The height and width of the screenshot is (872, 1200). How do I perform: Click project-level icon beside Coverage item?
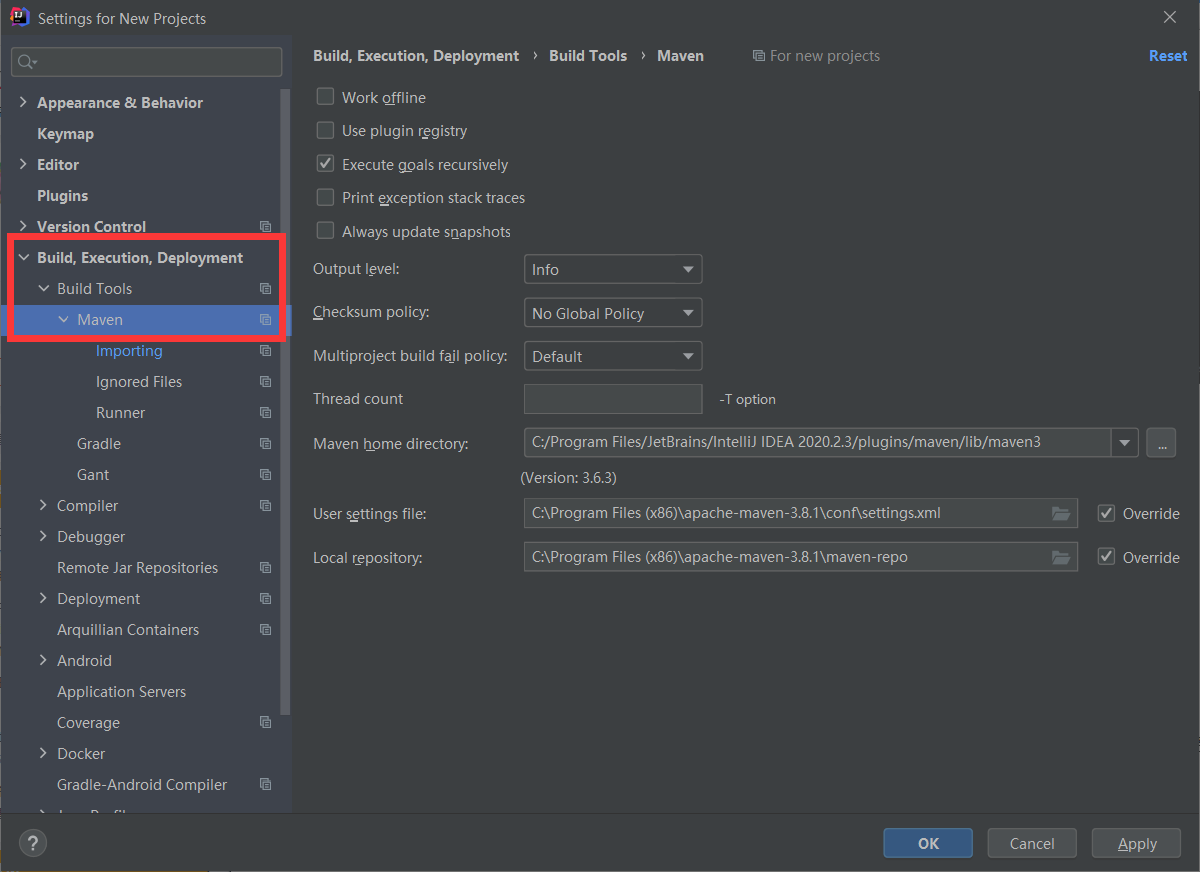point(265,723)
